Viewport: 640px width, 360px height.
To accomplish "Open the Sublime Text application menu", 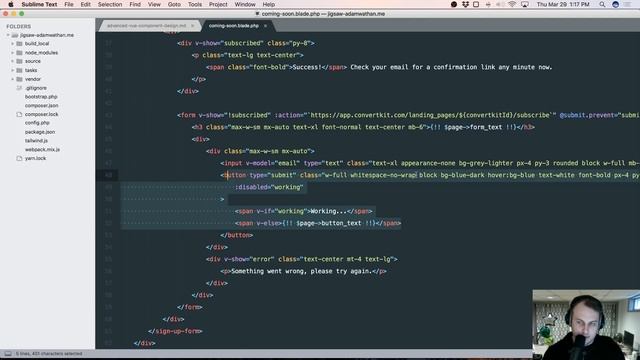I will (39, 4).
